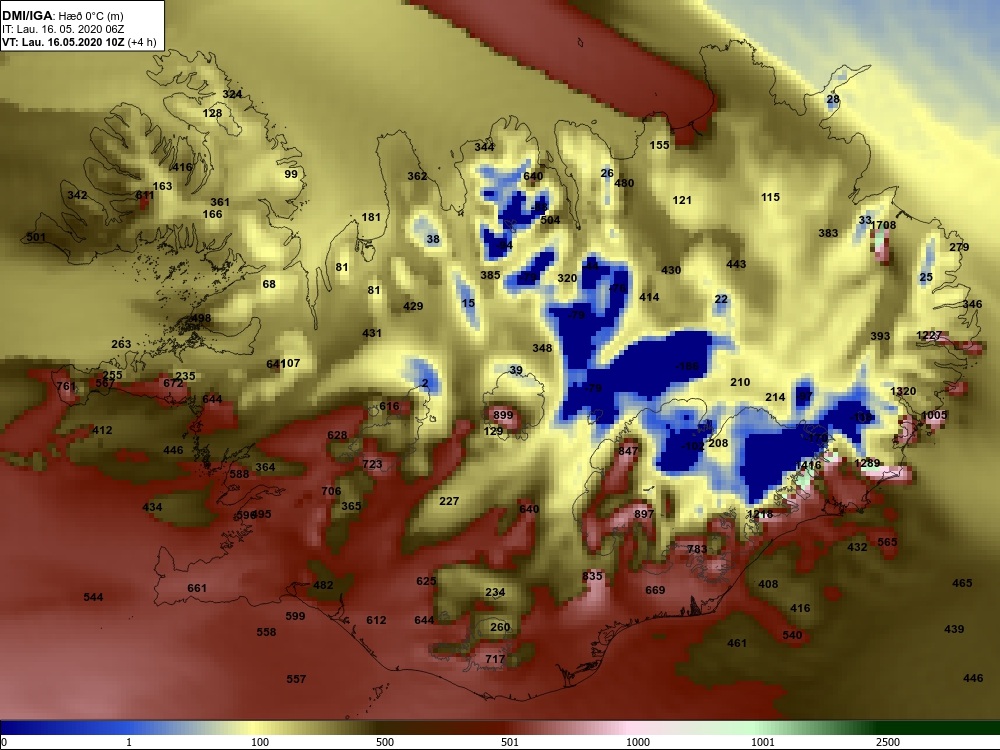The width and height of the screenshot is (1000, 750).
Task: Click the '1000' label on the legend
Action: tap(638, 742)
